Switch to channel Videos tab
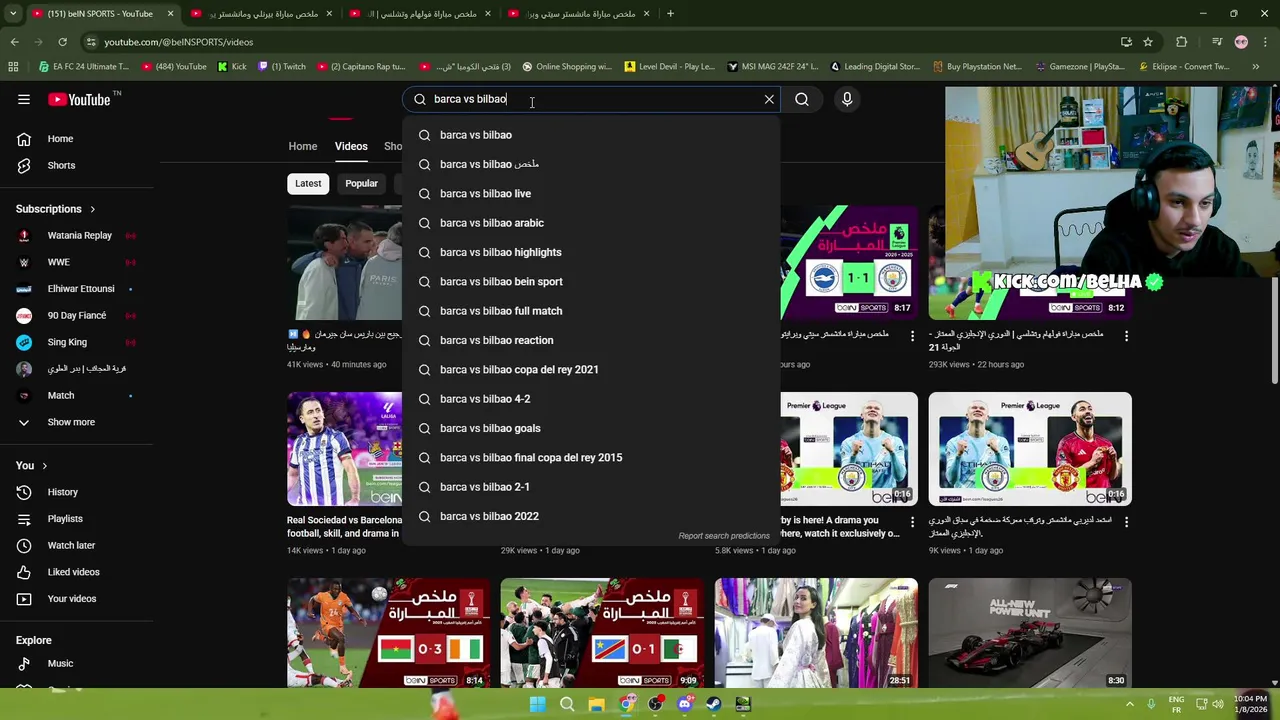1280x720 pixels. (351, 146)
